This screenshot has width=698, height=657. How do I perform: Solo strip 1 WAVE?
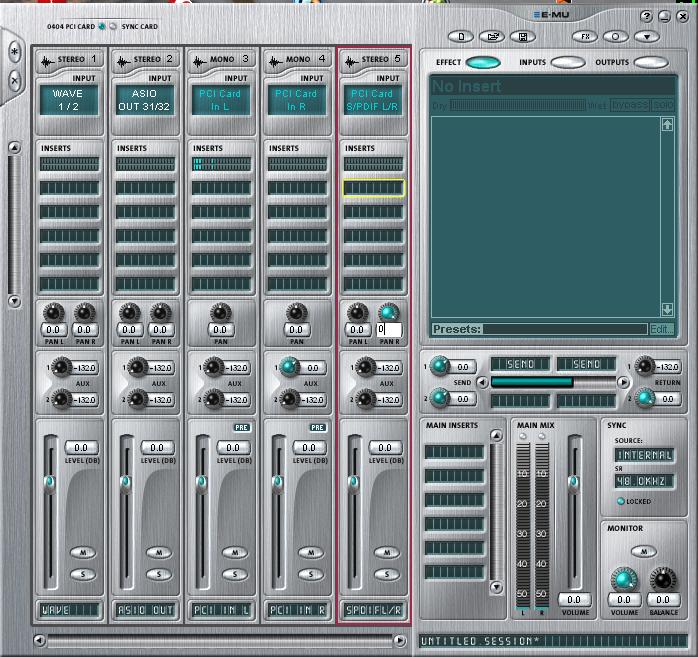click(83, 574)
